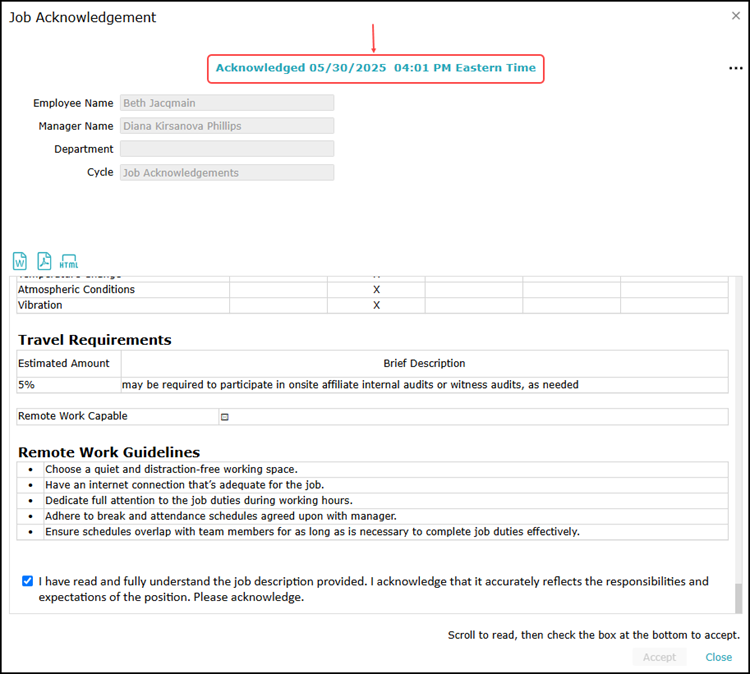Click the Vibration row label
Viewport: 750px width, 674px height.
(x=40, y=305)
